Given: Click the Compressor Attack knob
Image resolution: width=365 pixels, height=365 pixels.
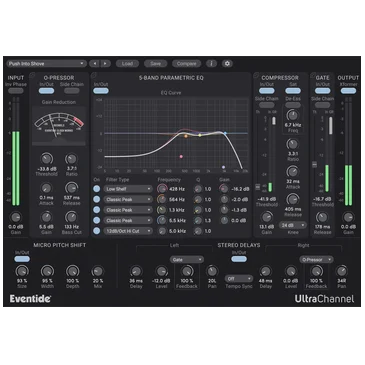Looking at the screenshot, I should (293, 172).
